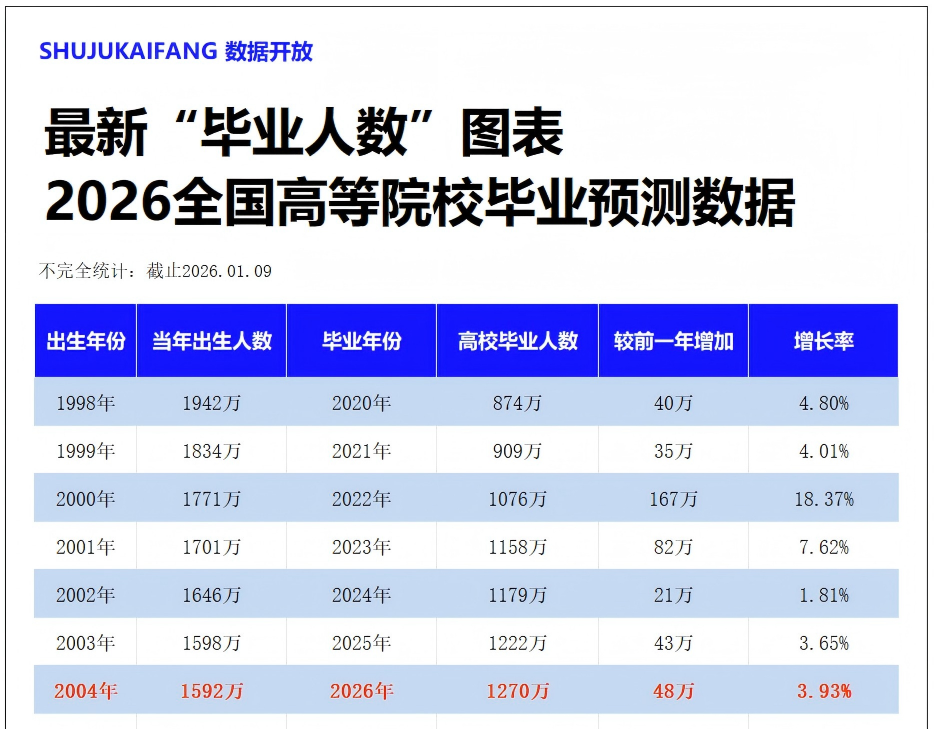Click the 2021年 graduation year cell
Image resolution: width=934 pixels, height=729 pixels.
362,451
